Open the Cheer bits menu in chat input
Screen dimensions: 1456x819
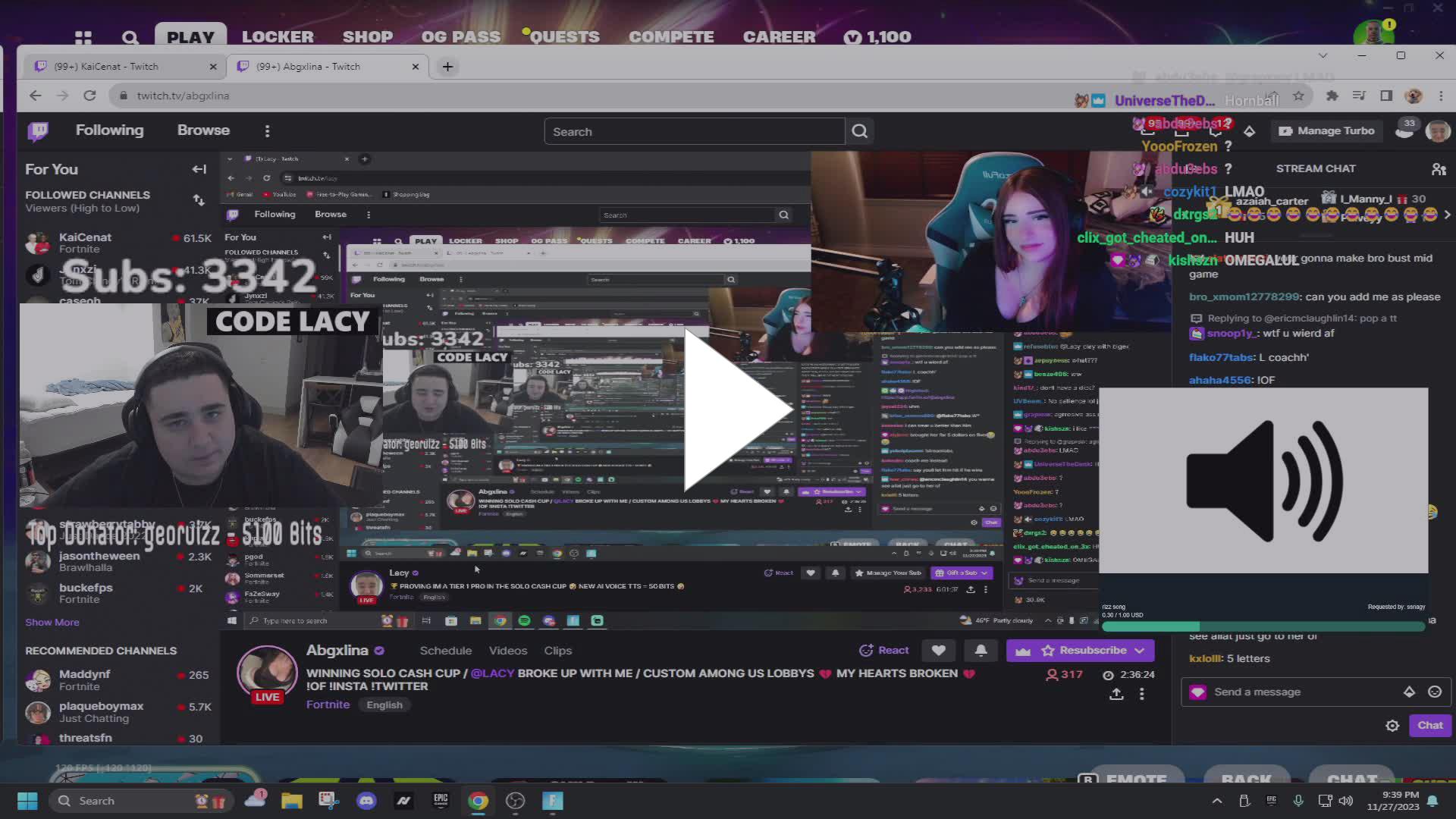click(x=1410, y=692)
